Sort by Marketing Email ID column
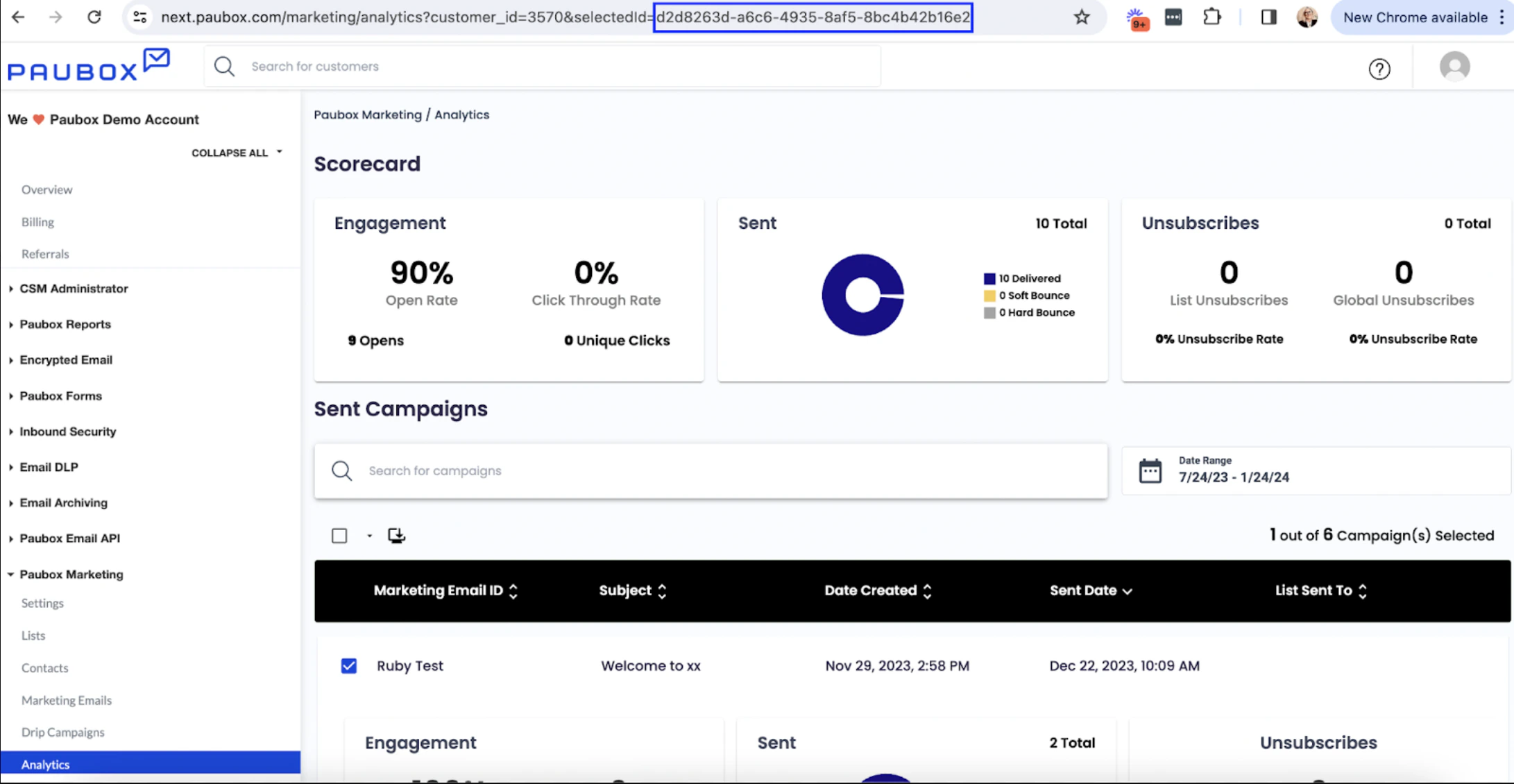This screenshot has height=784, width=1514. (445, 590)
